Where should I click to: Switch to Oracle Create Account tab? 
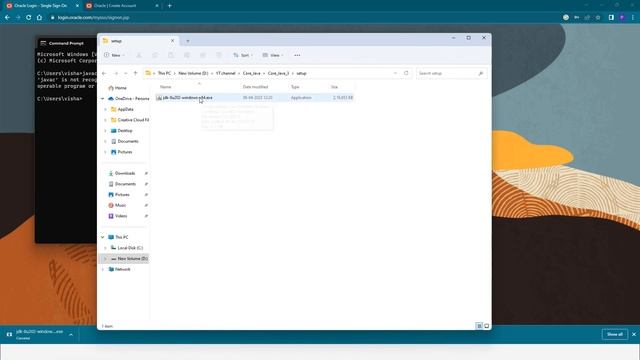[122, 6]
